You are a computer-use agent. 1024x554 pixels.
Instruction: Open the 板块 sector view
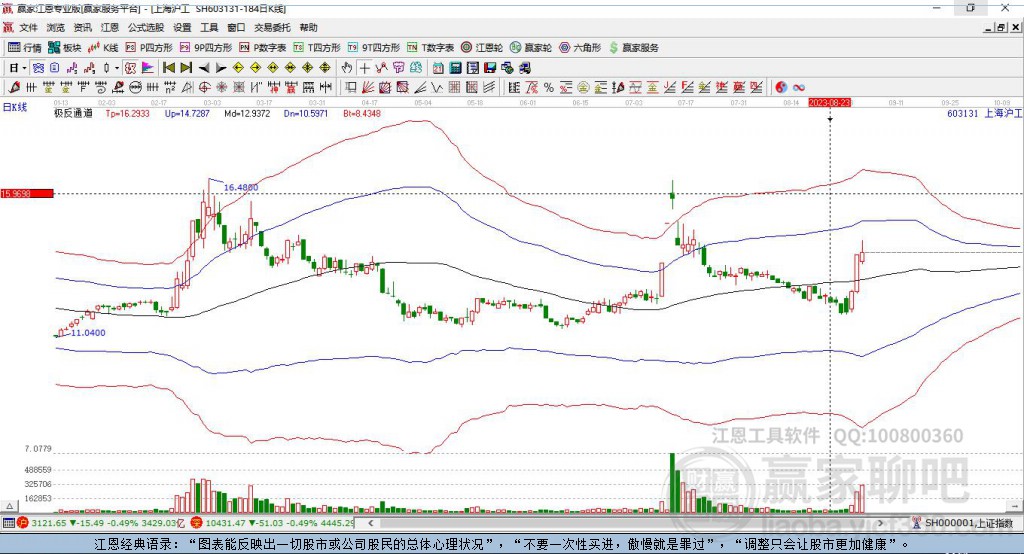click(x=64, y=48)
